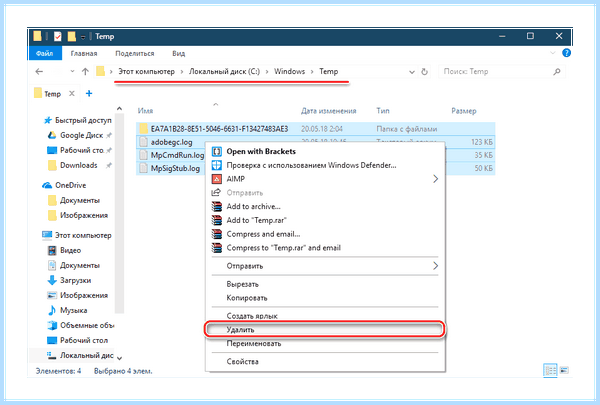Sort by Размер column header
600x405 pixels.
tap(464, 111)
